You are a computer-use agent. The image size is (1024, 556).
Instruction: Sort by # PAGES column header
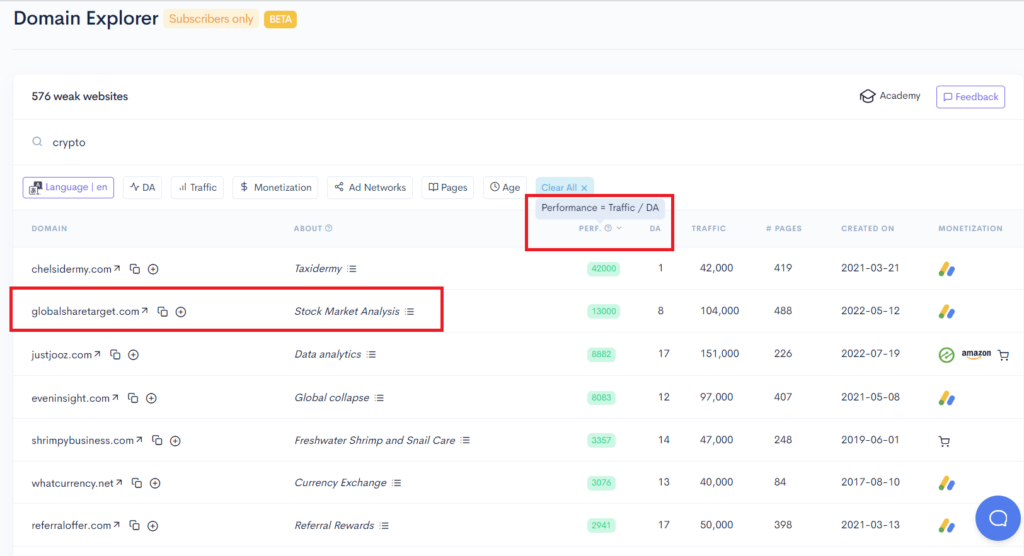point(784,229)
